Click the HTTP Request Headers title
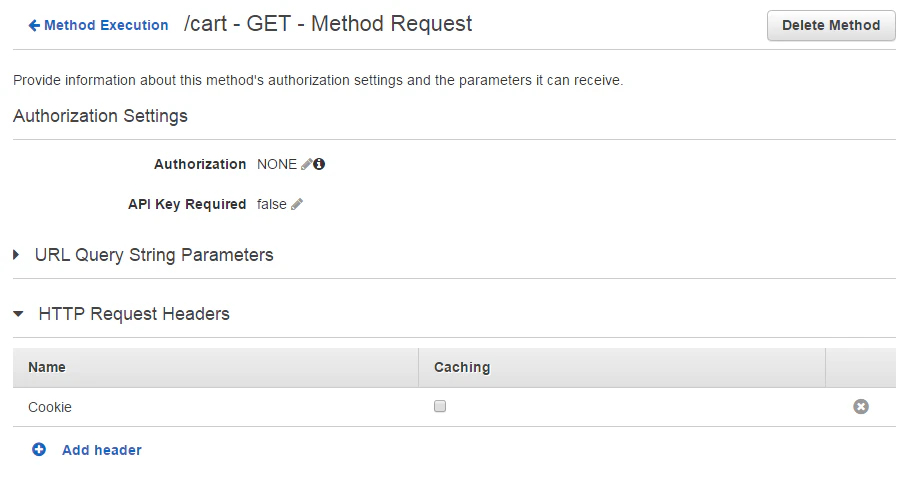This screenshot has width=907, height=478. click(x=134, y=314)
